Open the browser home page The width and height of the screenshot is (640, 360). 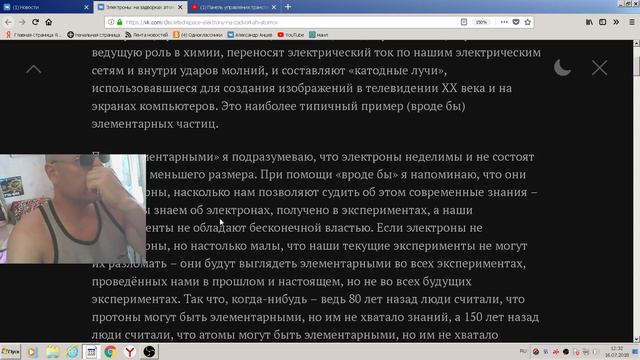49,22
